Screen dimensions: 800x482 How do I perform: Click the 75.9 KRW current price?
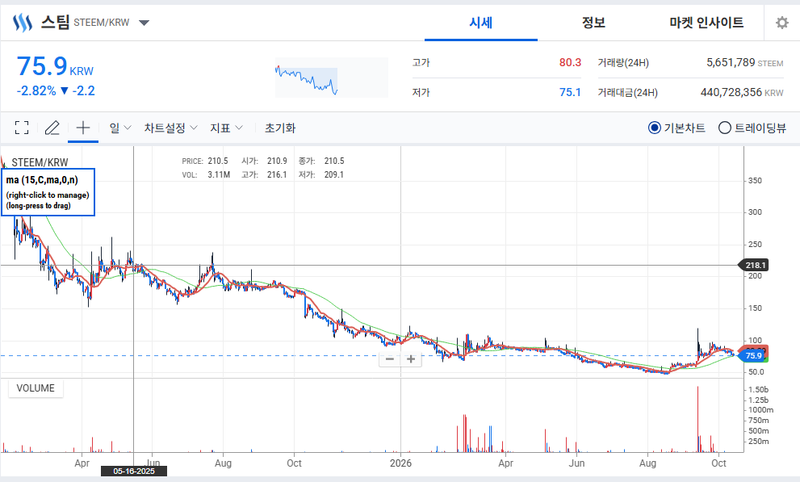(x=55, y=66)
